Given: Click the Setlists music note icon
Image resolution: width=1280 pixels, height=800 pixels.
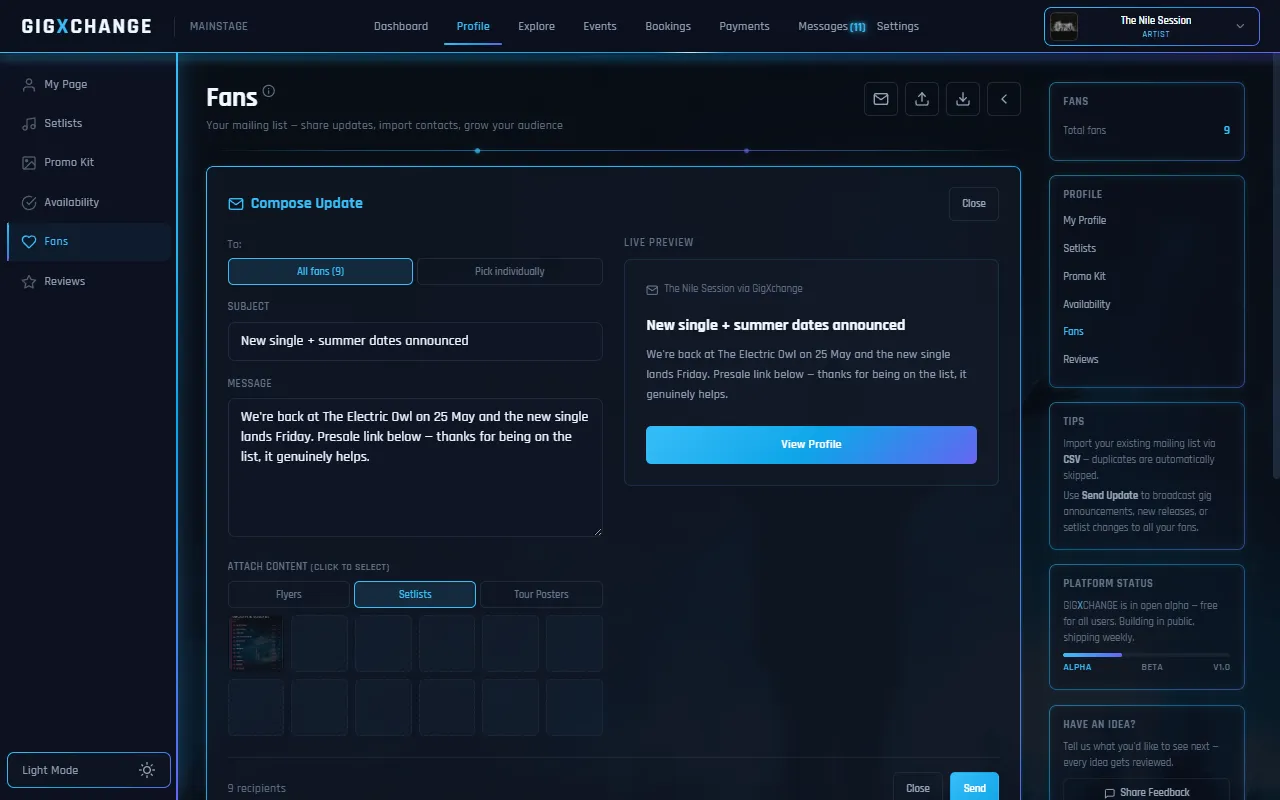Looking at the screenshot, I should coord(29,123).
